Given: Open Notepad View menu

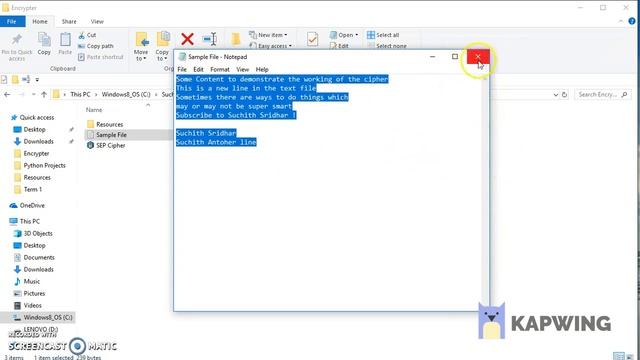Looking at the screenshot, I should coord(242,69).
